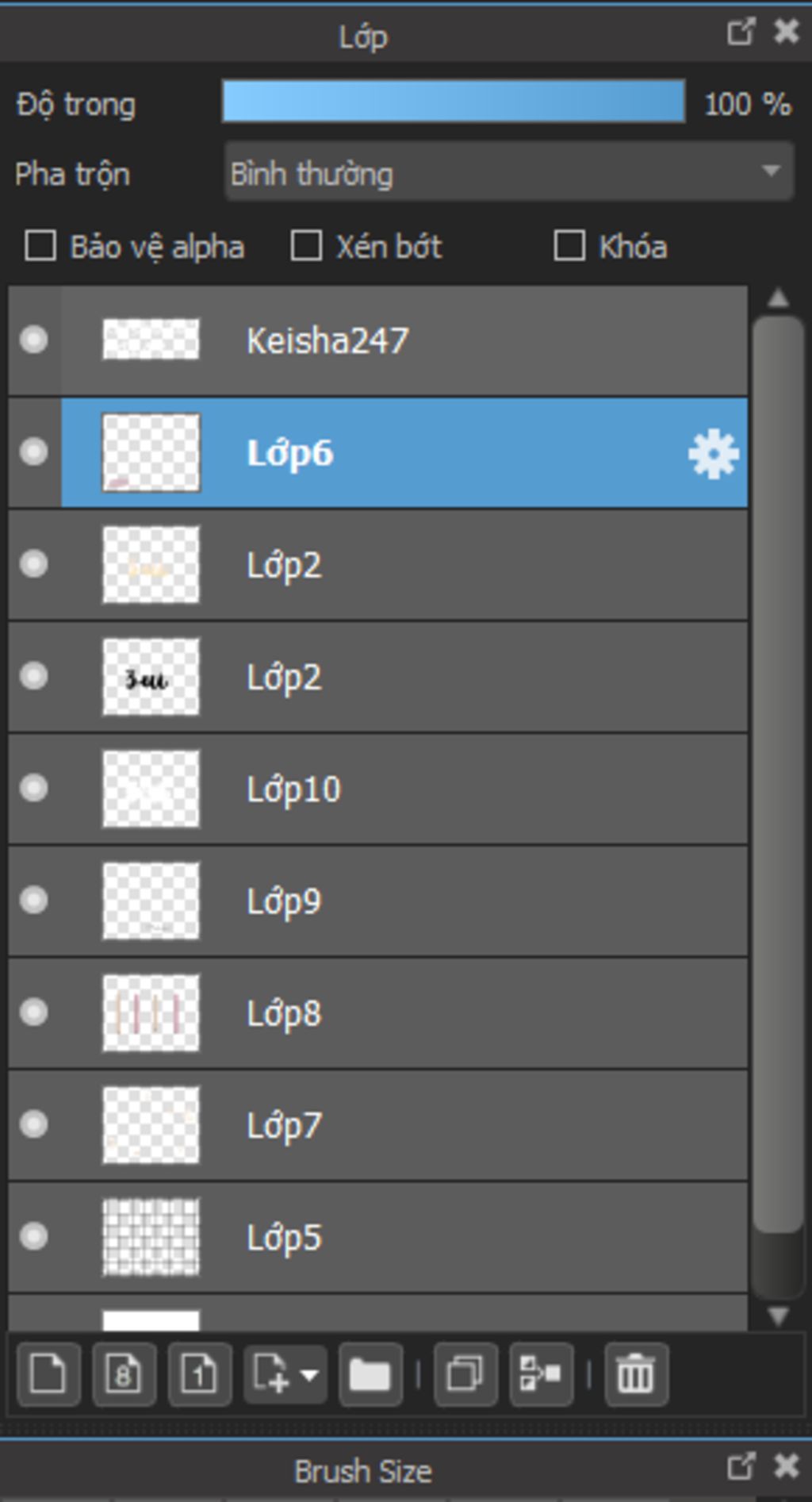812x1502 pixels.
Task: Delete the selected layer
Action: 636,1374
